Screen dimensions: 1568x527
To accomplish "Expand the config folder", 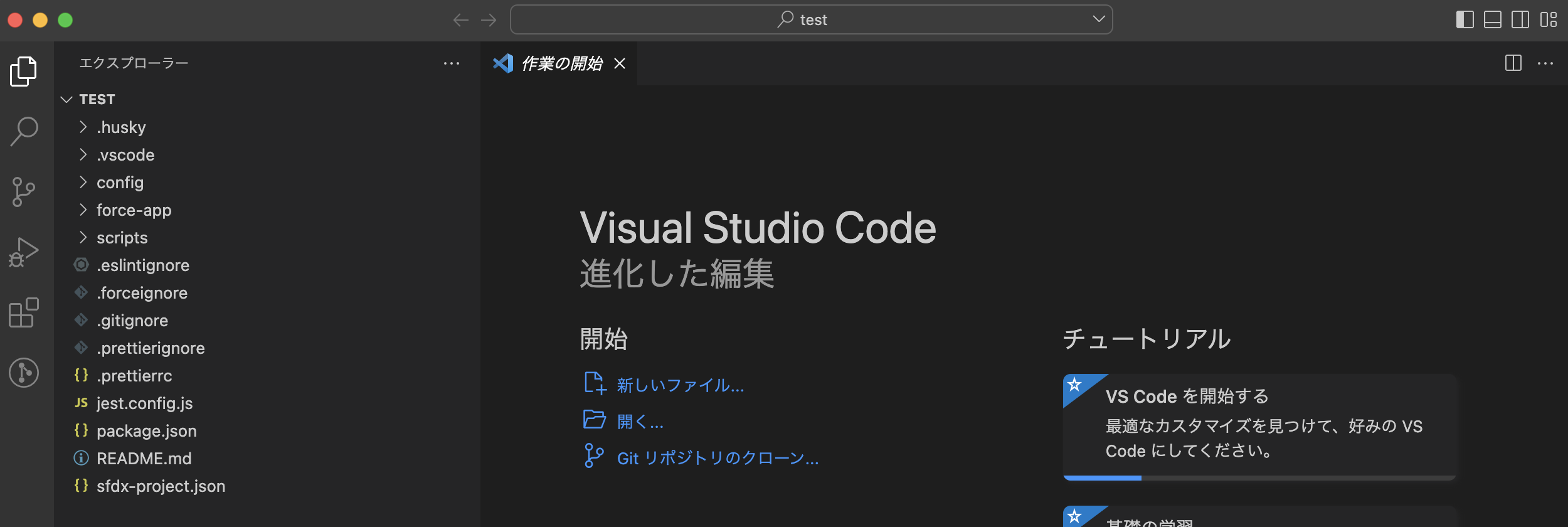I will click(83, 183).
